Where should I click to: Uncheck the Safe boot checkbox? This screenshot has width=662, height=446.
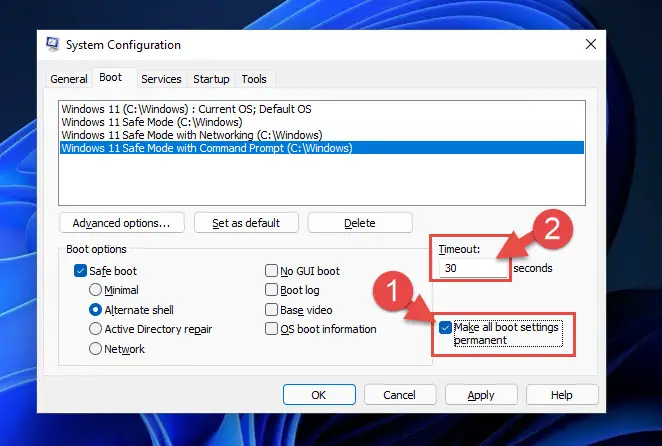80,271
